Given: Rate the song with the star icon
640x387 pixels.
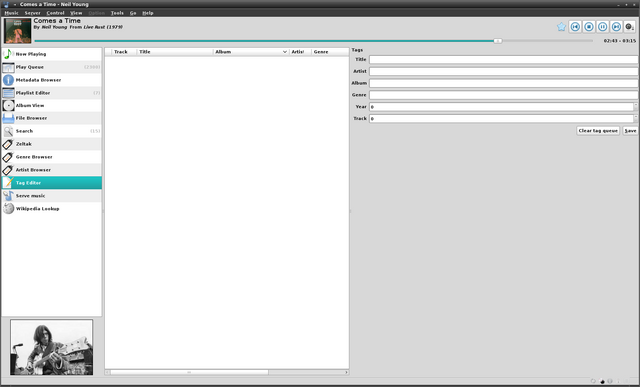Looking at the screenshot, I should pos(561,27).
